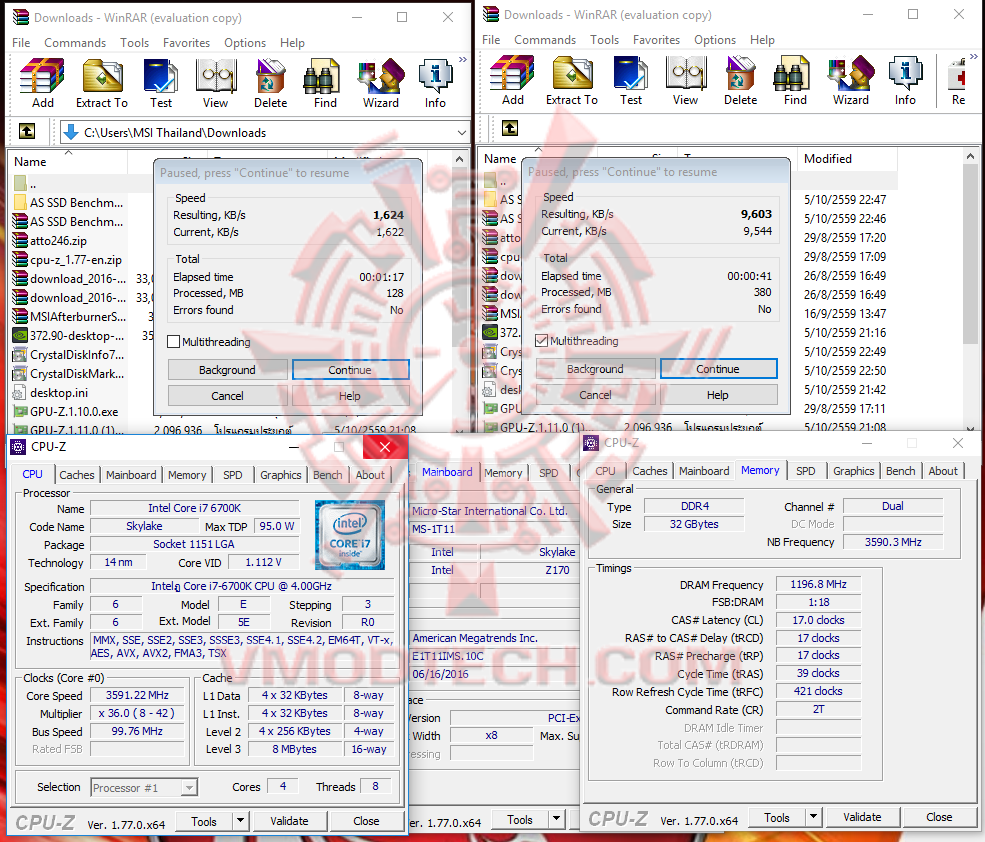Click Validate button in left CPU-Z
Screen dimensions: 985x842
click(x=289, y=821)
